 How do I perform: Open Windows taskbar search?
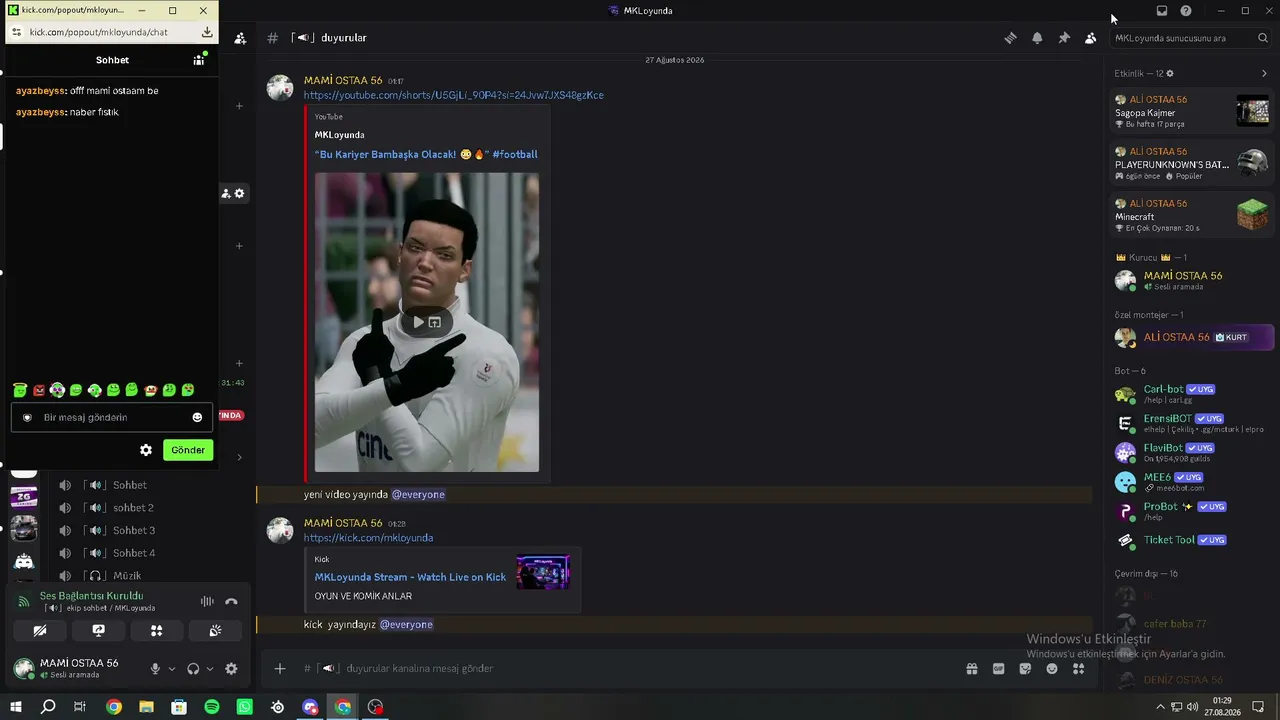coord(48,707)
